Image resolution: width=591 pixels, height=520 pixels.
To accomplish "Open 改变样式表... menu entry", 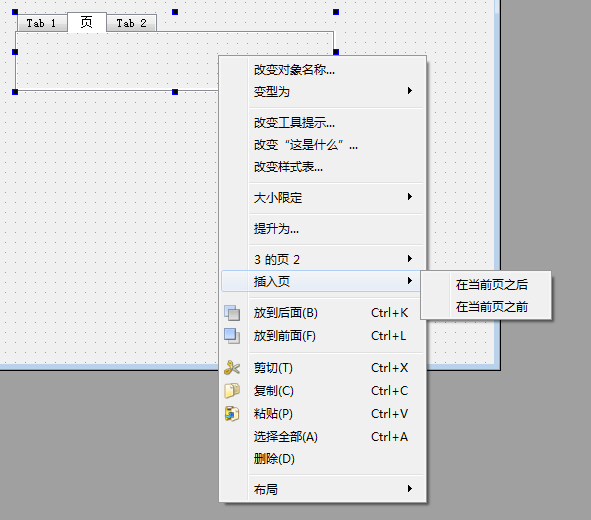I will point(323,167).
